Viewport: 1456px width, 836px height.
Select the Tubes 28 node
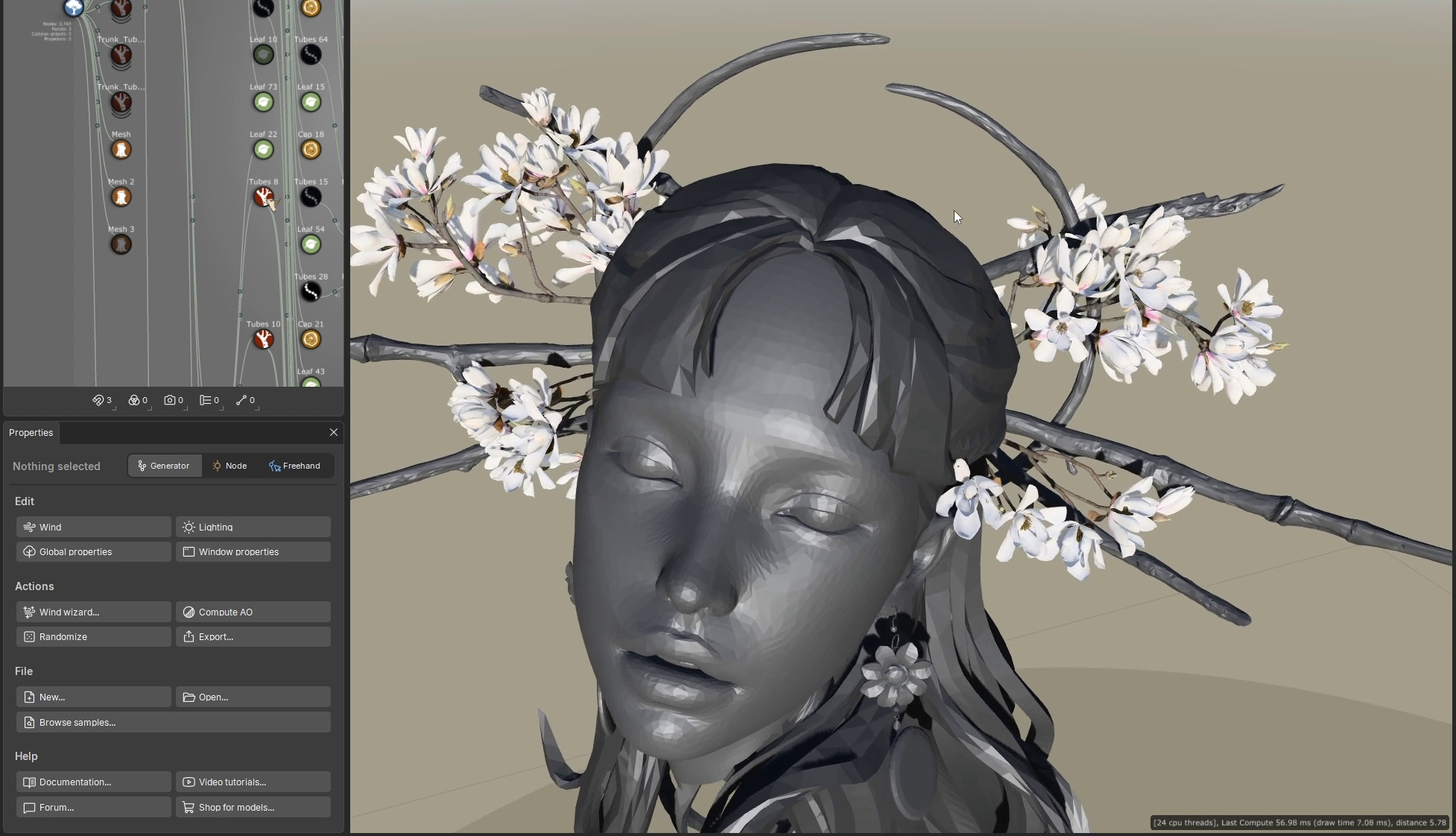tap(311, 291)
